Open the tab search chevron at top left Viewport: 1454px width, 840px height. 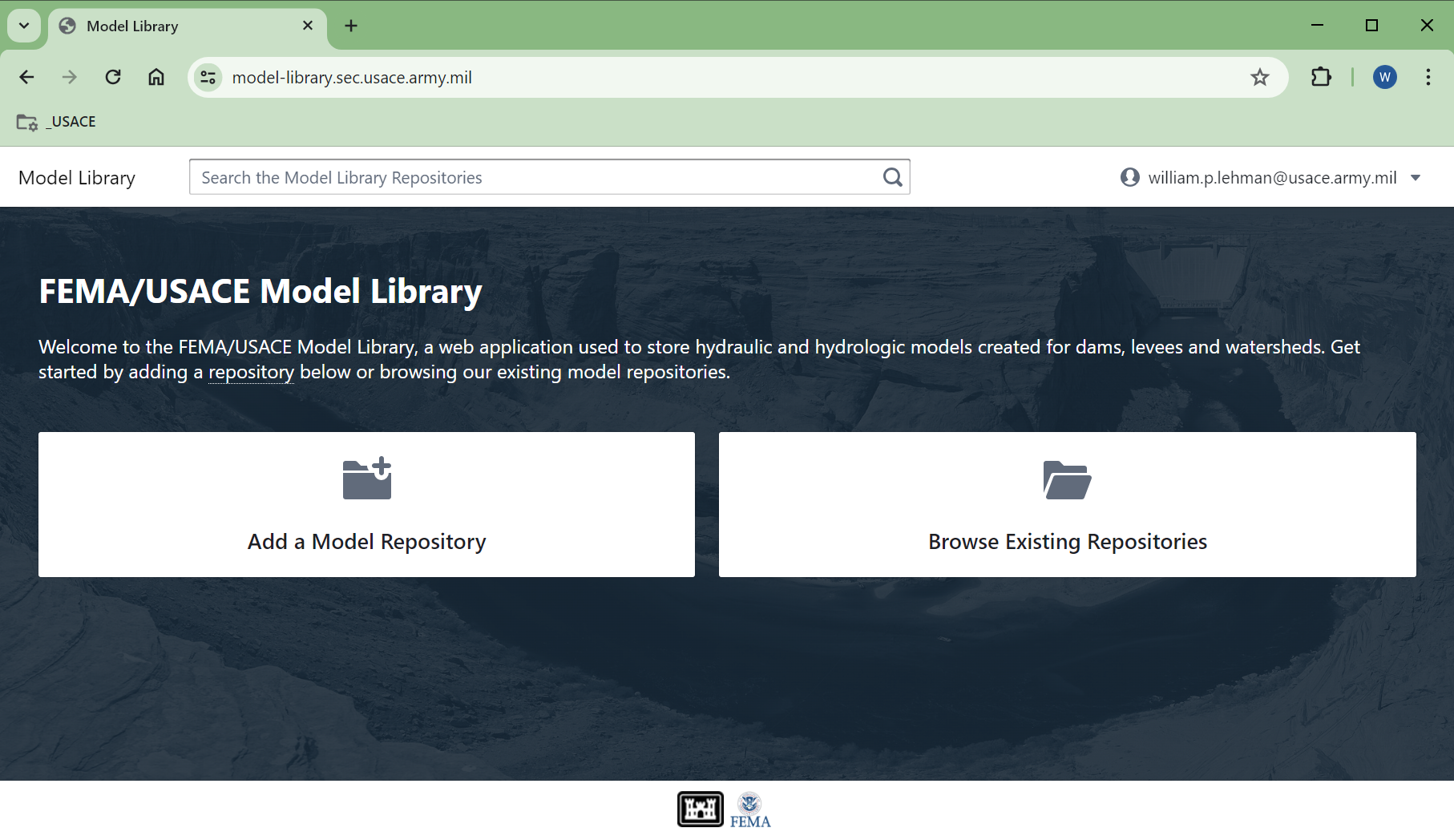click(x=23, y=25)
